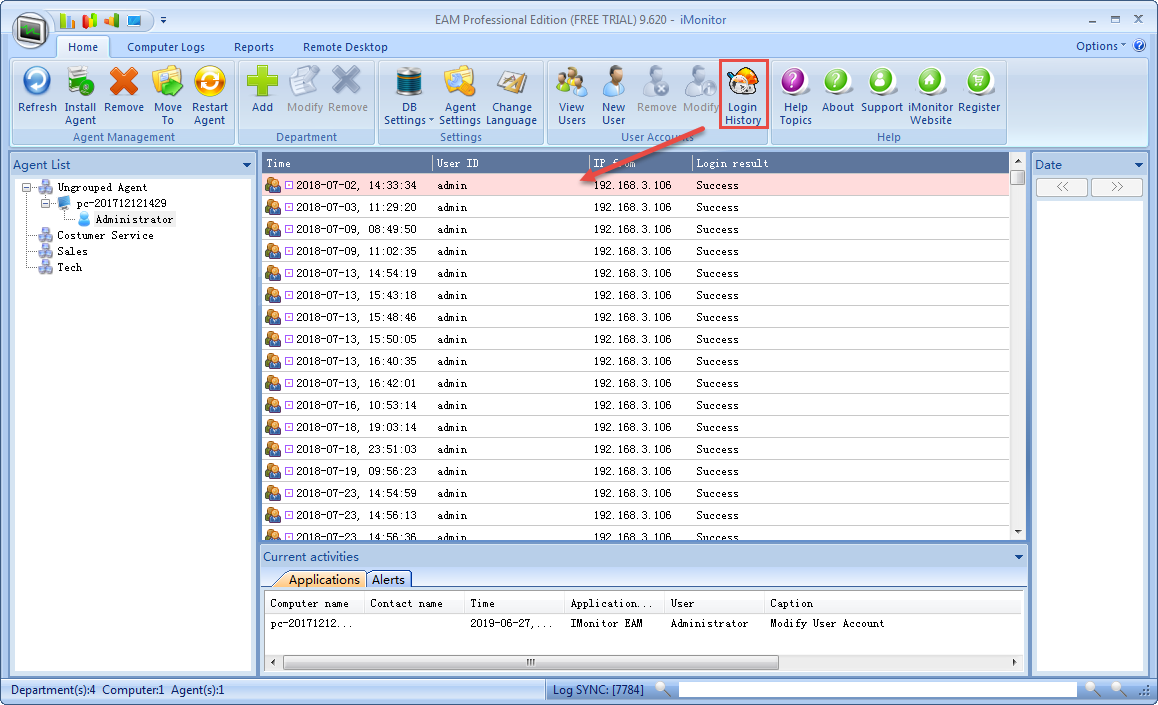
Task: Click next date button >>
Action: [1117, 187]
